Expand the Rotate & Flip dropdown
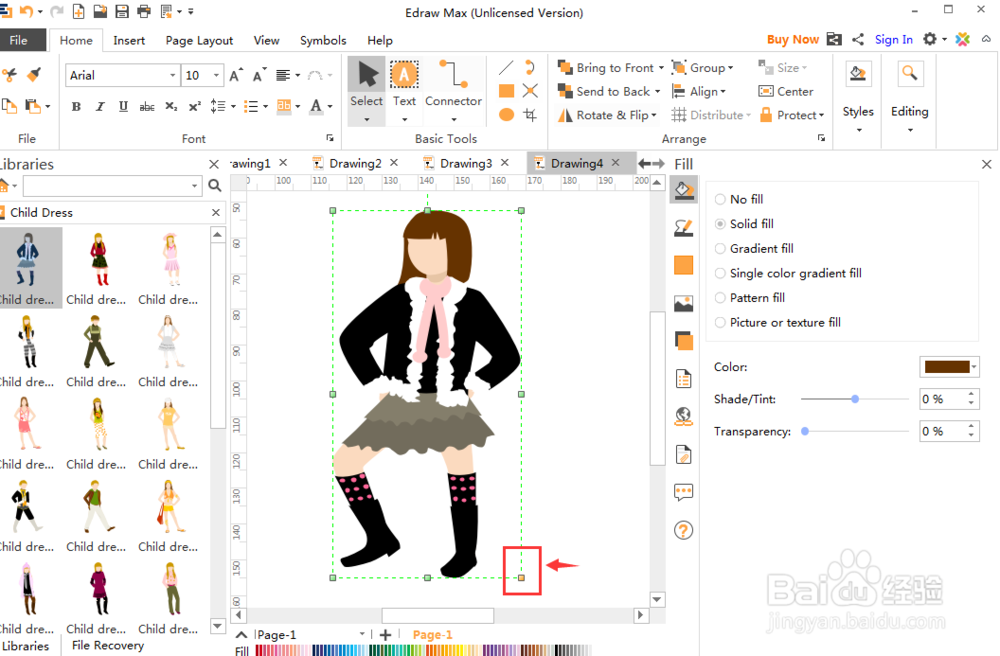Viewport: 1000px width, 656px height. click(654, 115)
